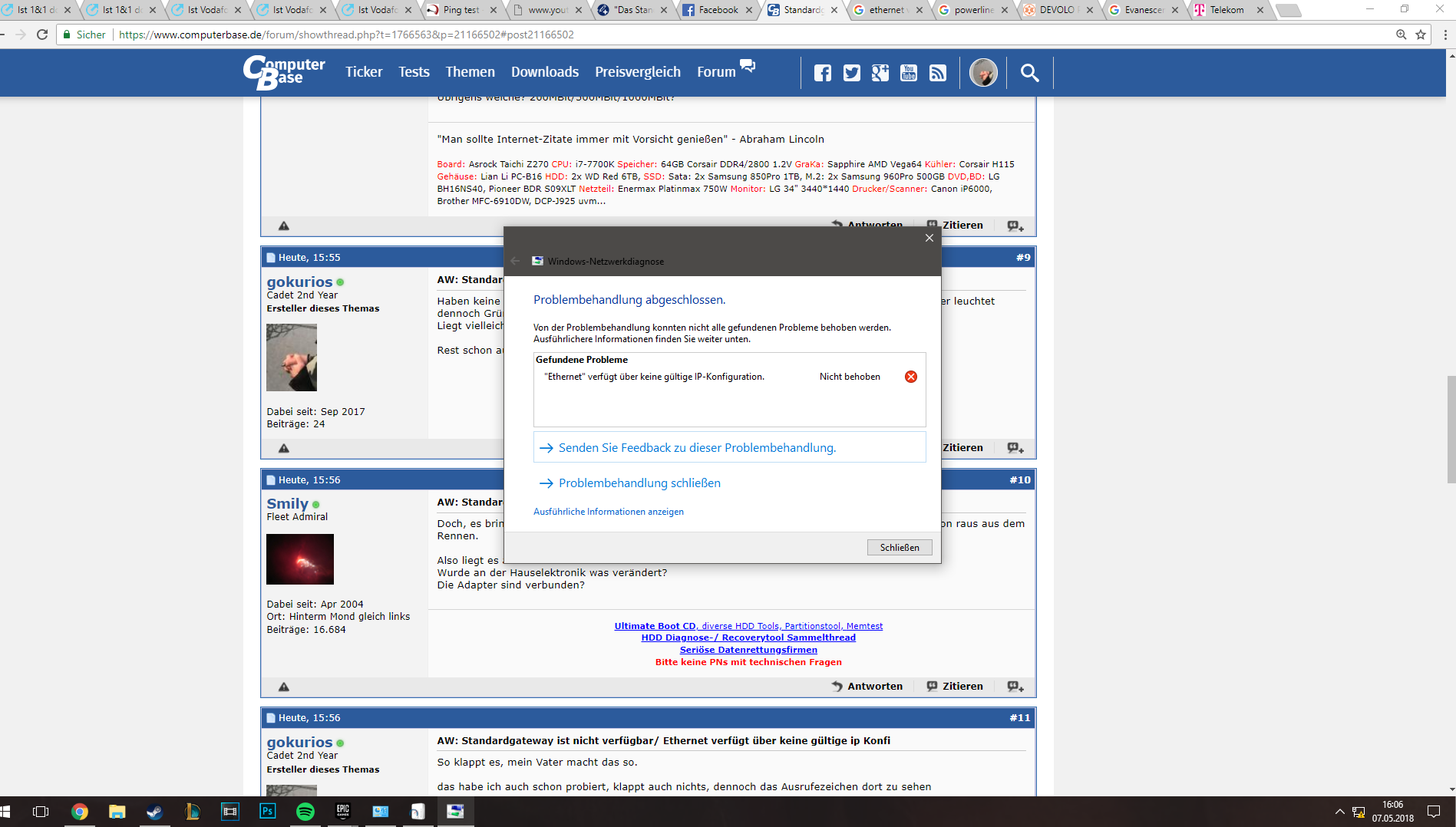Open a new browser tab
1456x827 pixels.
(x=1288, y=10)
